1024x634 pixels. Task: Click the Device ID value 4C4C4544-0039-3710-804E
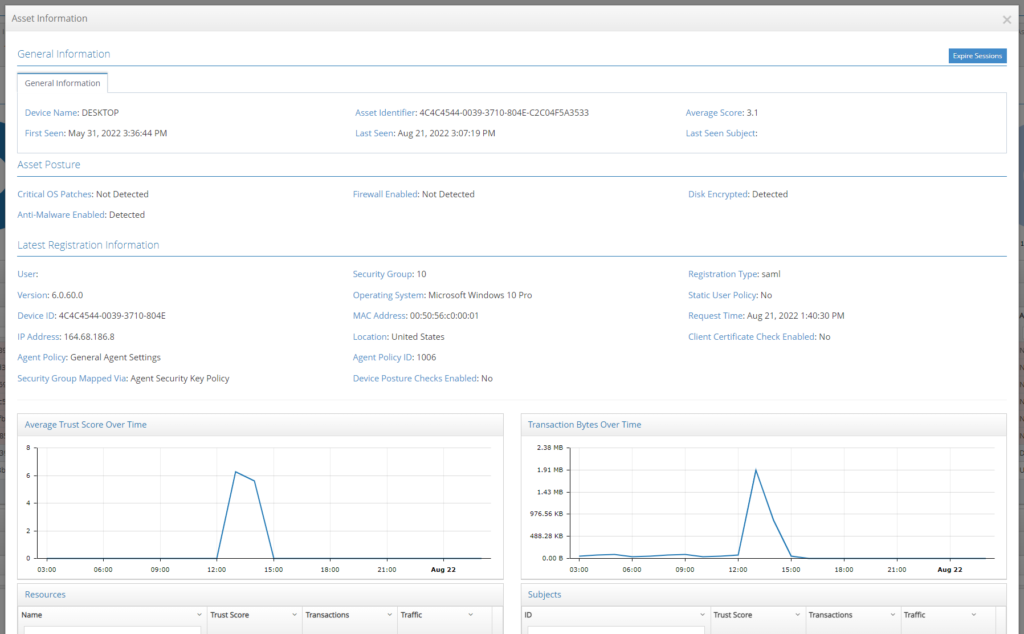pyautogui.click(x=112, y=316)
